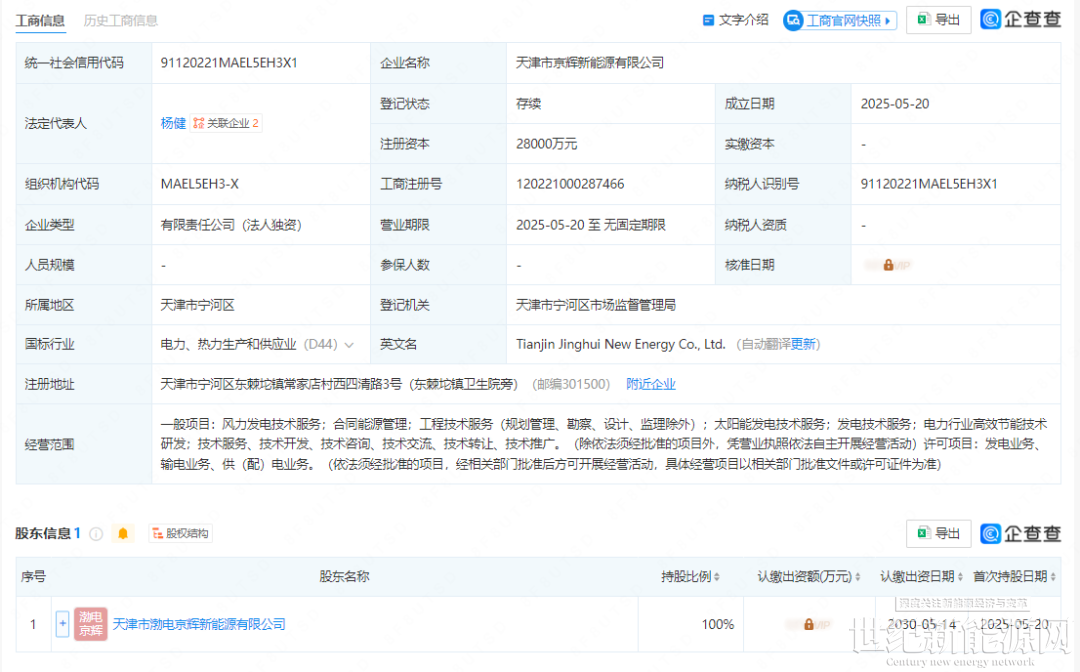Click the shareholder alert bell icon
The width and height of the screenshot is (1080, 672).
click(123, 534)
